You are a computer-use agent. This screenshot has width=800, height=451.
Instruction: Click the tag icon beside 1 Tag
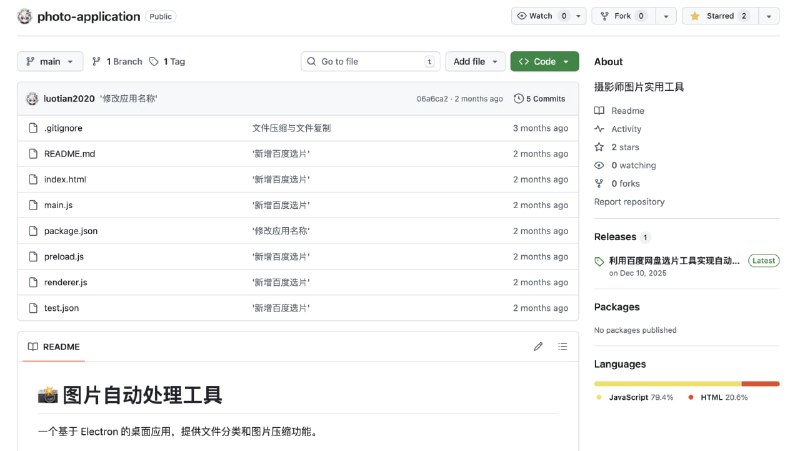[154, 61]
